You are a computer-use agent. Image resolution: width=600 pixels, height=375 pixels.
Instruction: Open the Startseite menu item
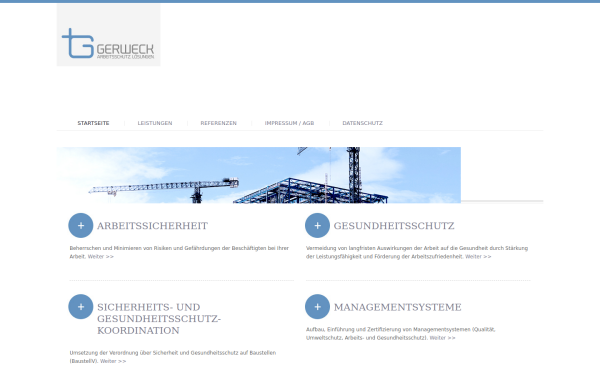(x=93, y=123)
